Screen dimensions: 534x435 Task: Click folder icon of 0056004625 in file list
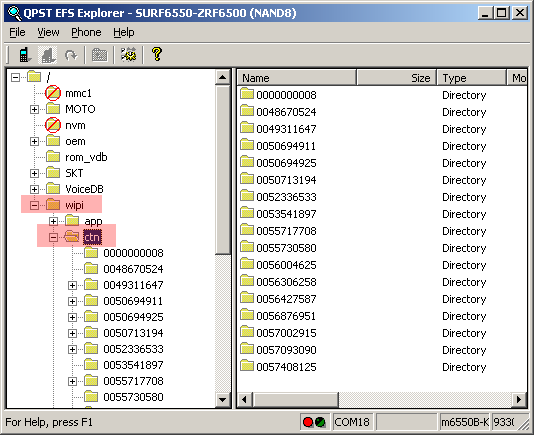[247, 264]
